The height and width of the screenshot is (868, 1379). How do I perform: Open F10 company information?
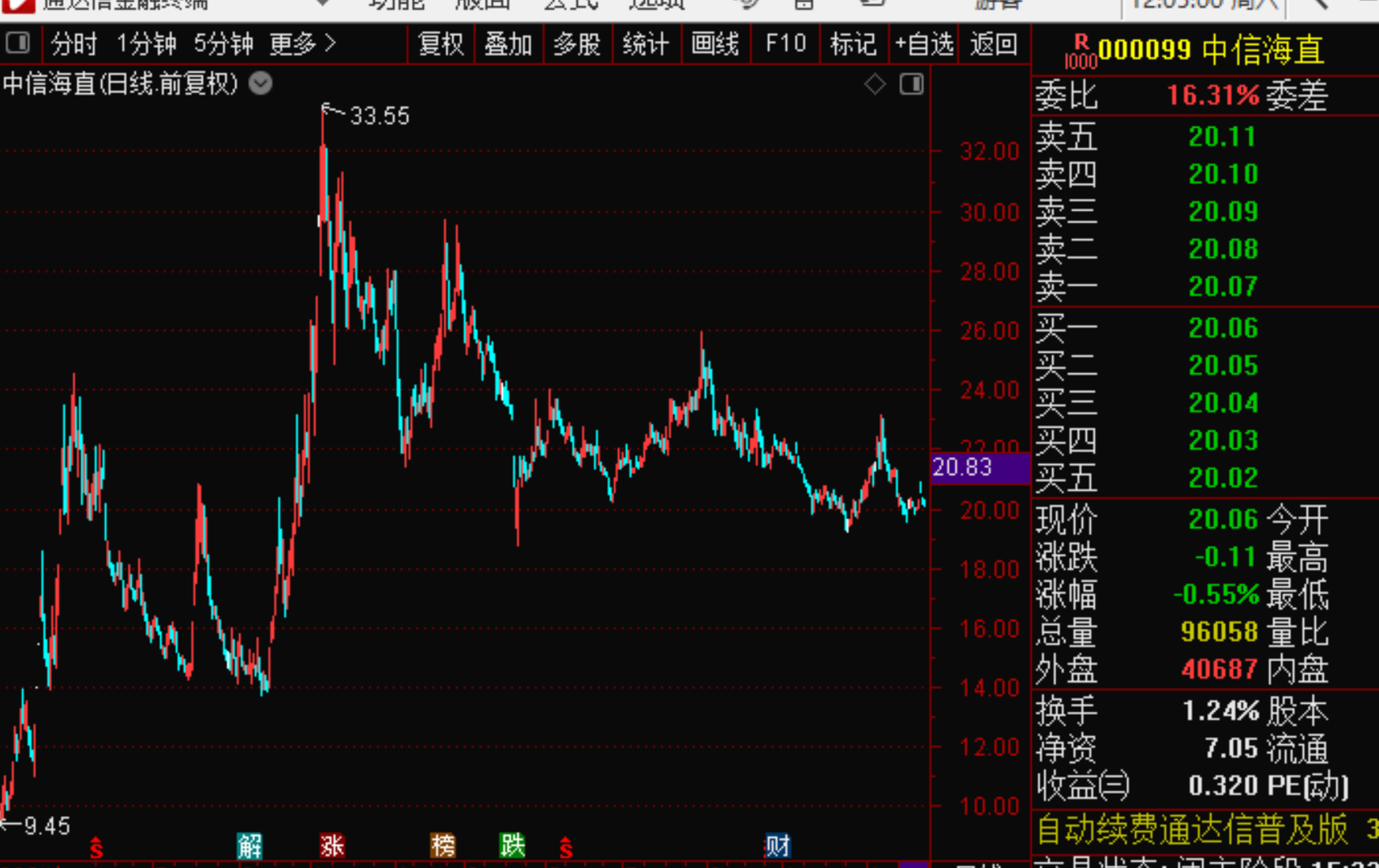[785, 43]
